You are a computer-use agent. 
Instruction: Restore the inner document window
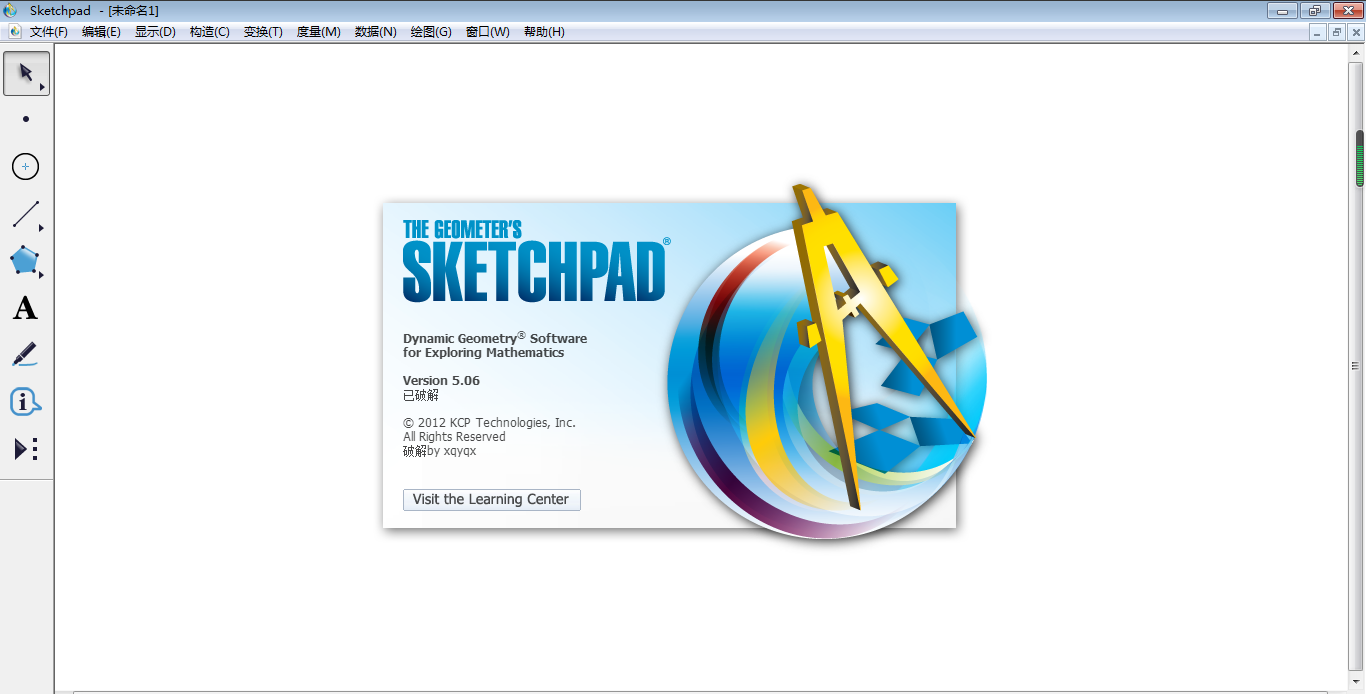[x=1337, y=32]
